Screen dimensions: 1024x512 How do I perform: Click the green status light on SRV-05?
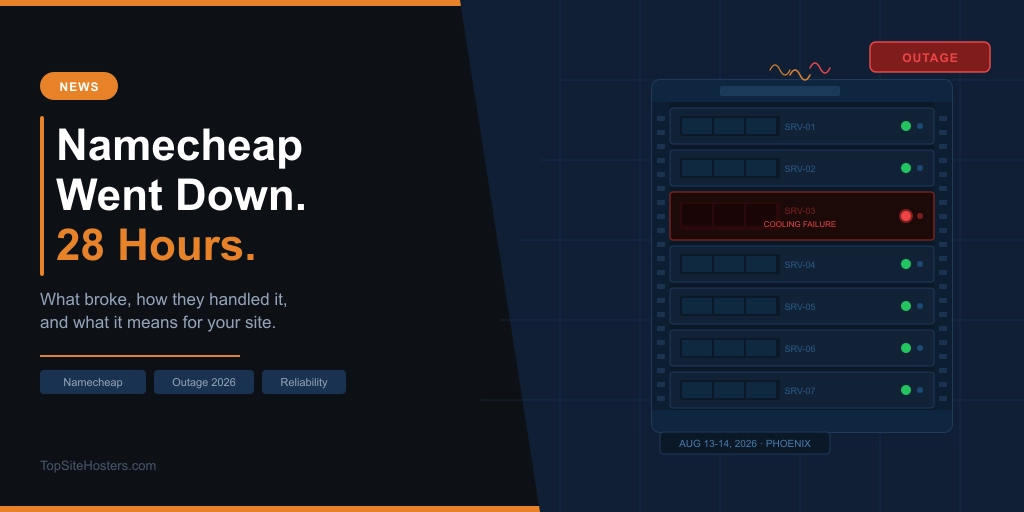(x=906, y=306)
